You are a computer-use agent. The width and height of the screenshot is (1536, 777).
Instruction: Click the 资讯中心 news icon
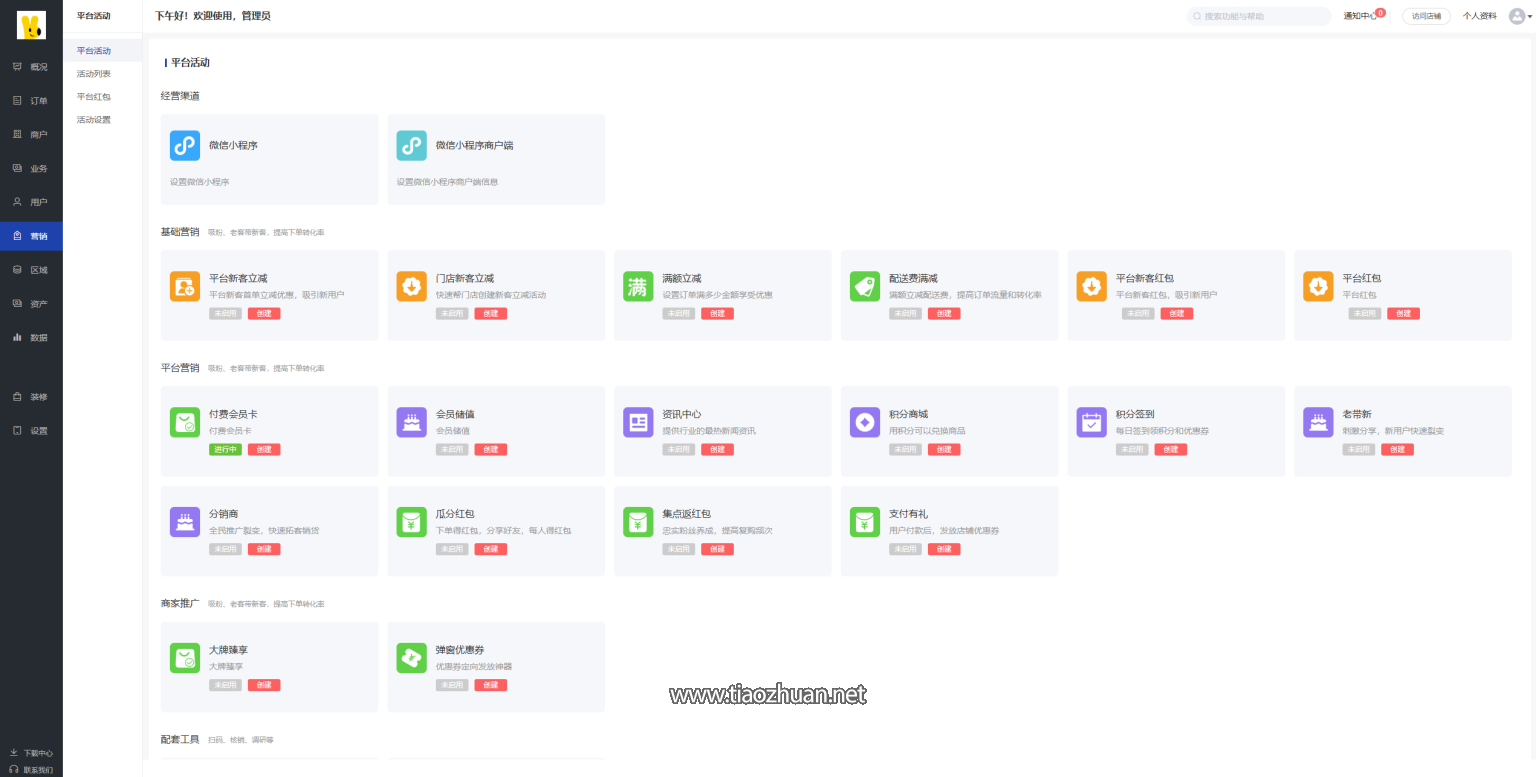coord(638,422)
